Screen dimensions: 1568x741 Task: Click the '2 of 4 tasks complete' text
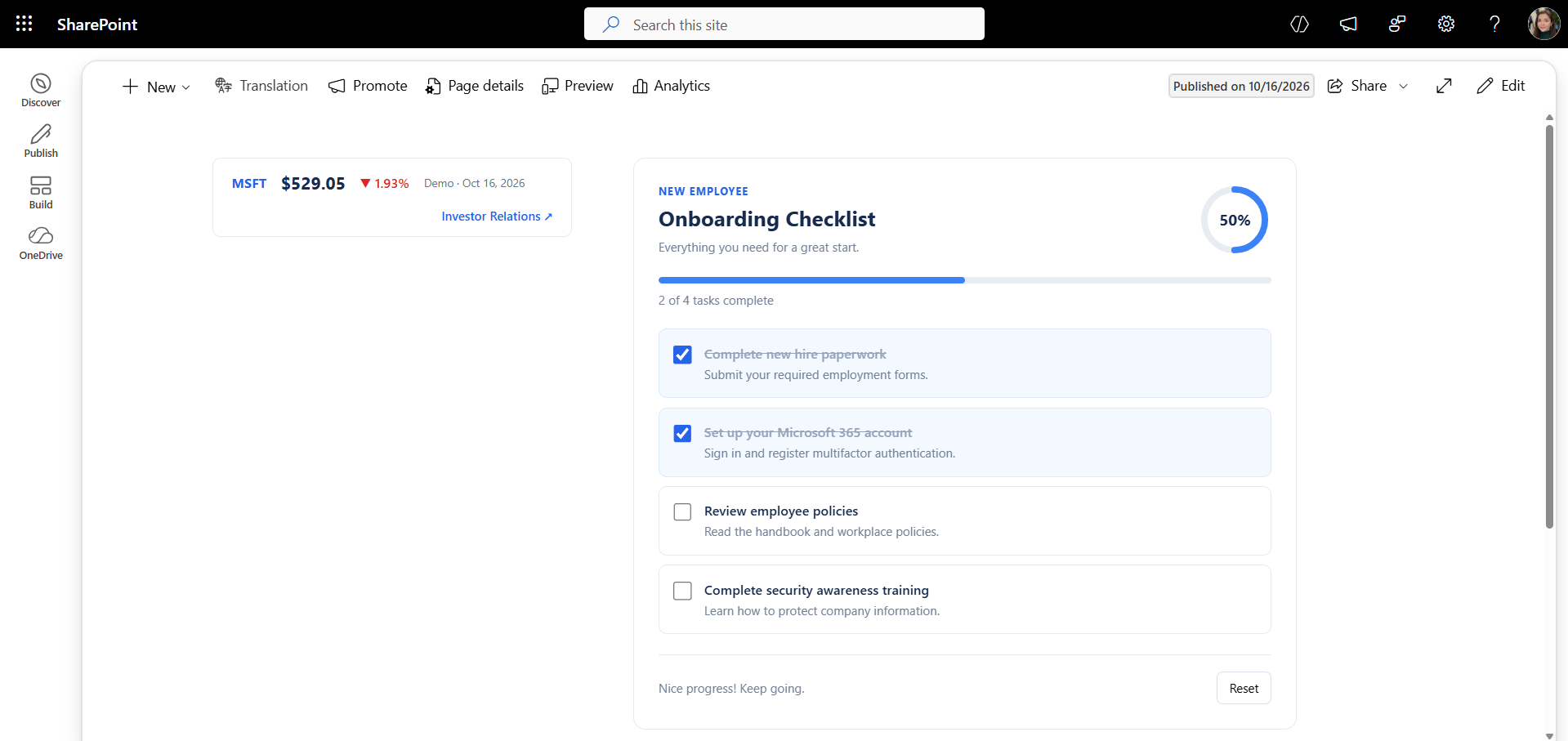click(716, 301)
